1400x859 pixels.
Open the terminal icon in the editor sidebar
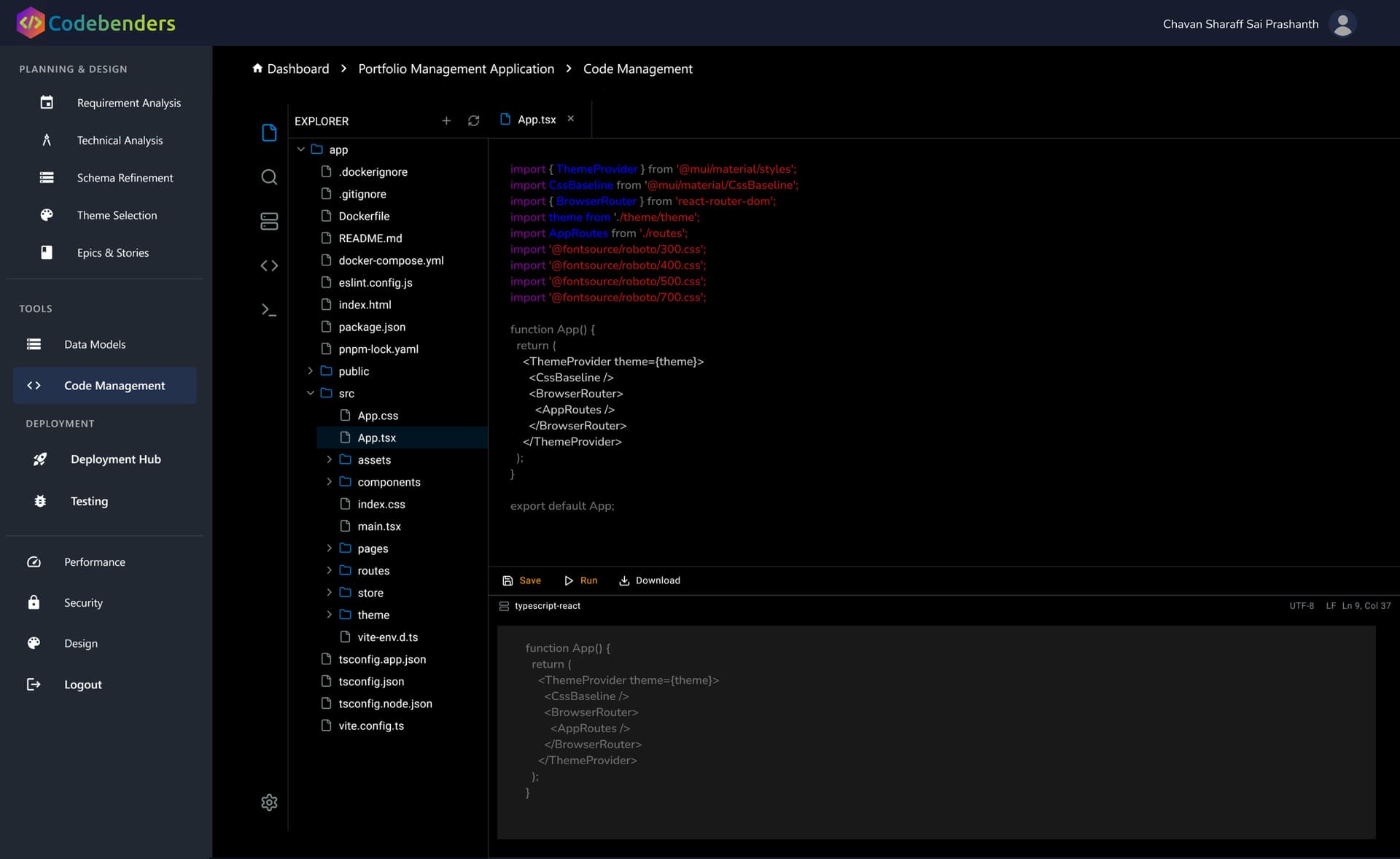point(269,310)
